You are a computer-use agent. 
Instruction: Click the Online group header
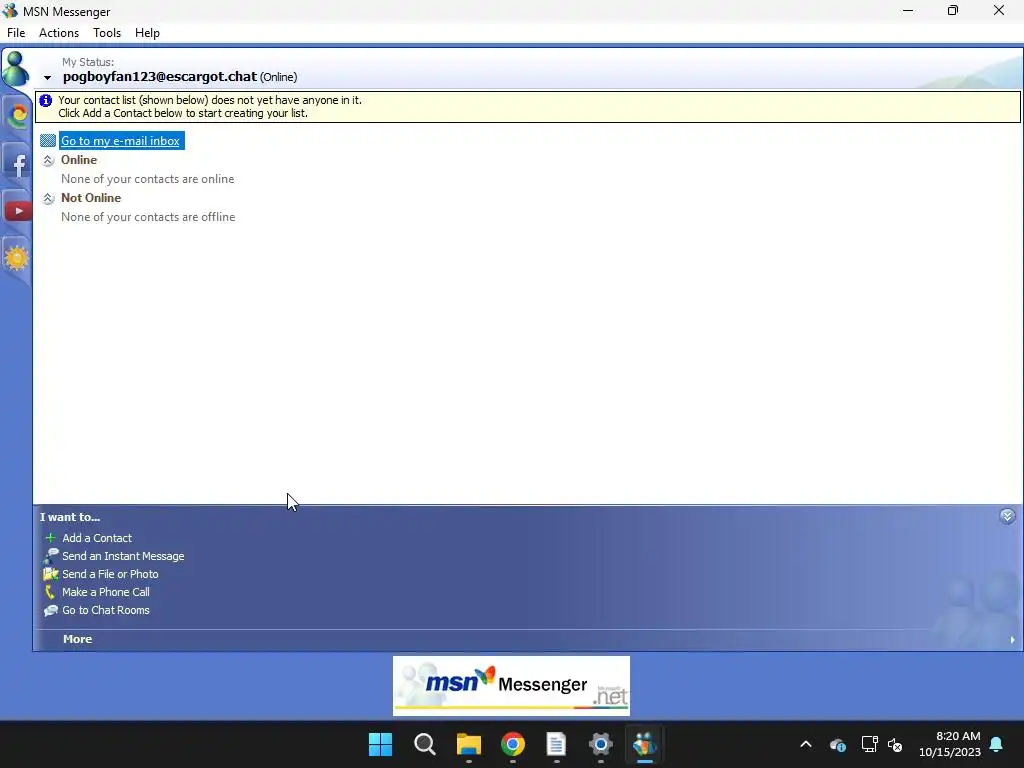click(x=79, y=160)
